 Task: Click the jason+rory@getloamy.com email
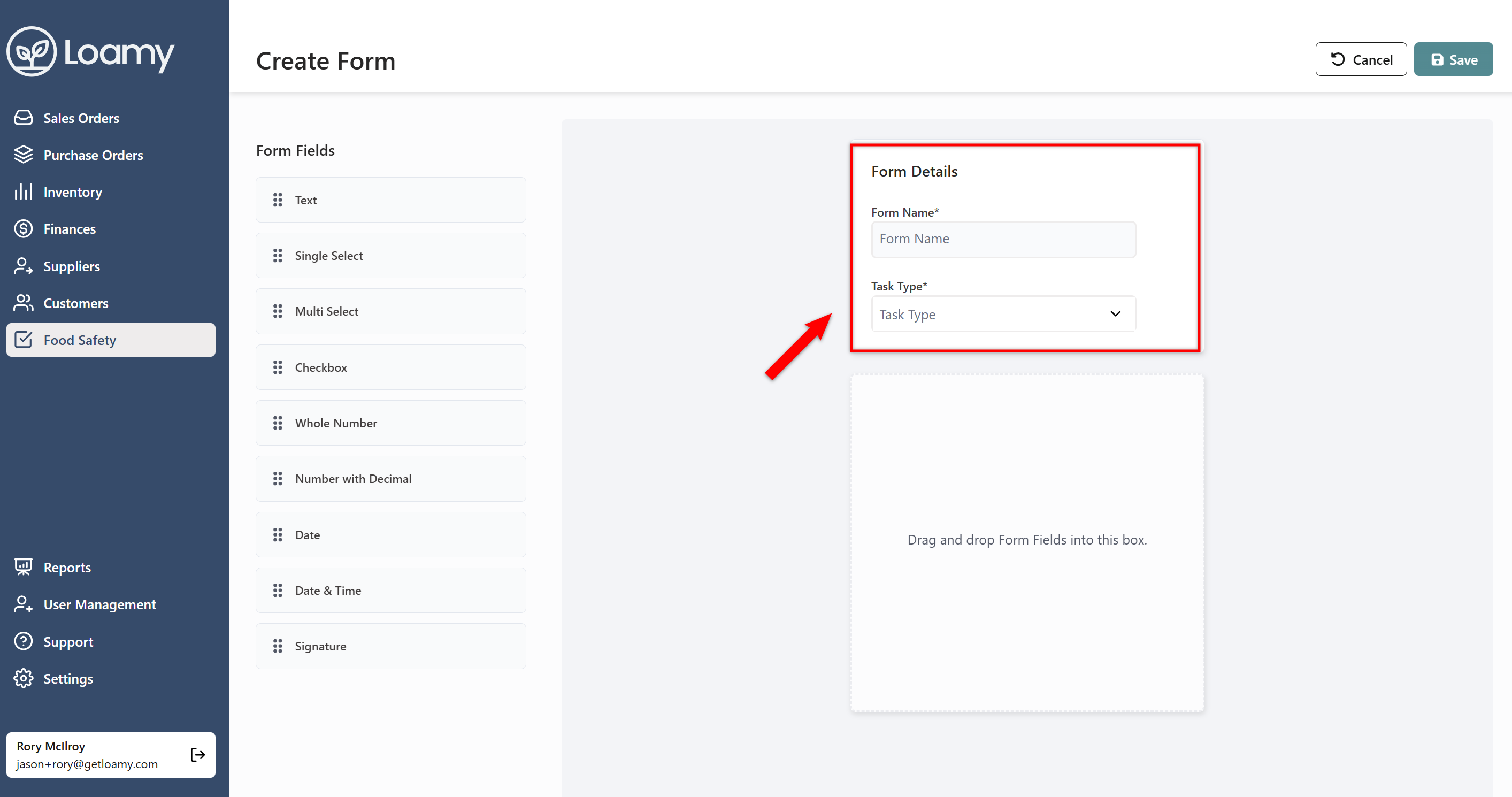pyautogui.click(x=87, y=764)
